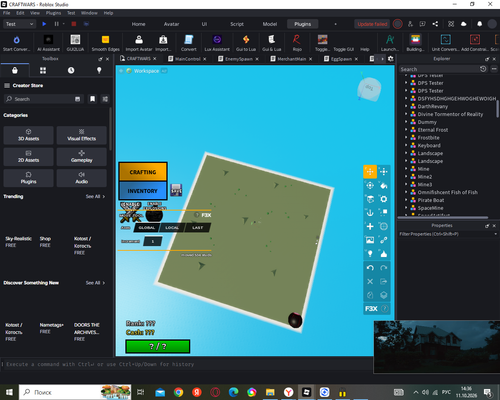Viewport: 500px width, 400px height.
Task: Start playtest with the blue Play button
Action: pos(44,24)
